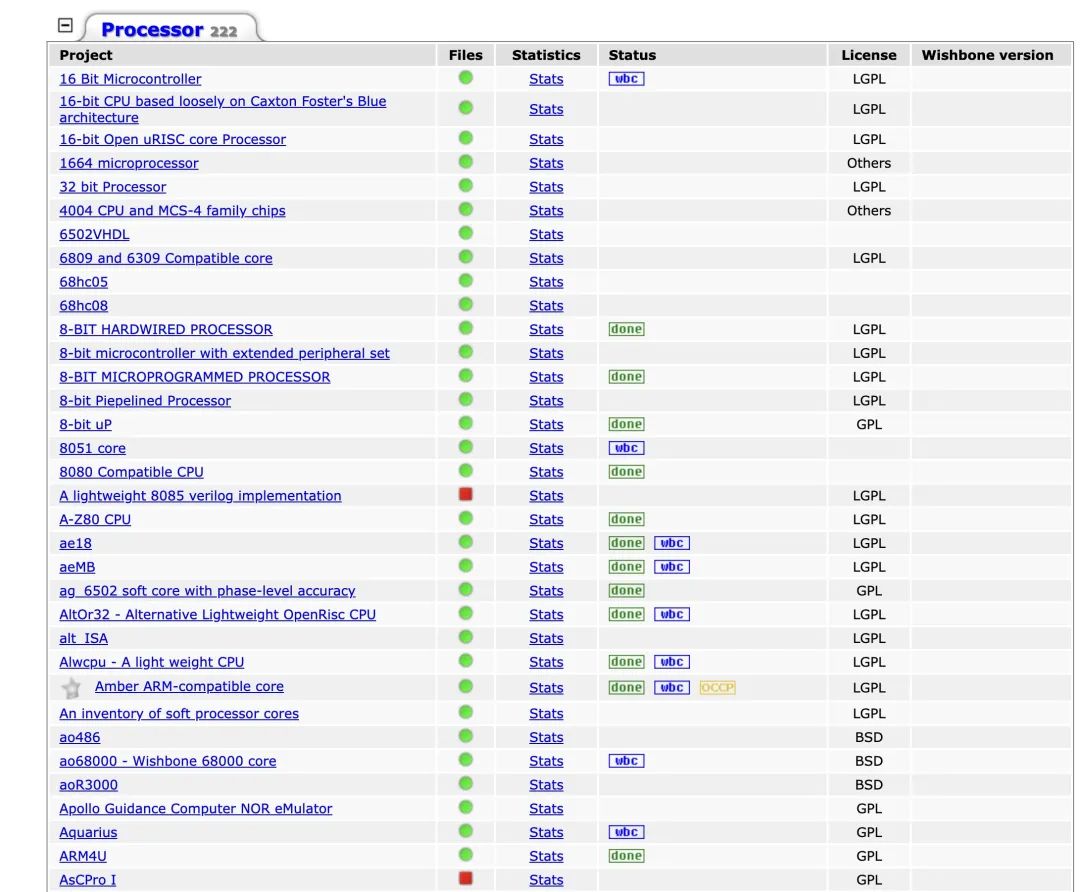This screenshot has height=892, width=1080.
Task: View Stats for Alwcpu light weight CPU
Action: coord(546,662)
